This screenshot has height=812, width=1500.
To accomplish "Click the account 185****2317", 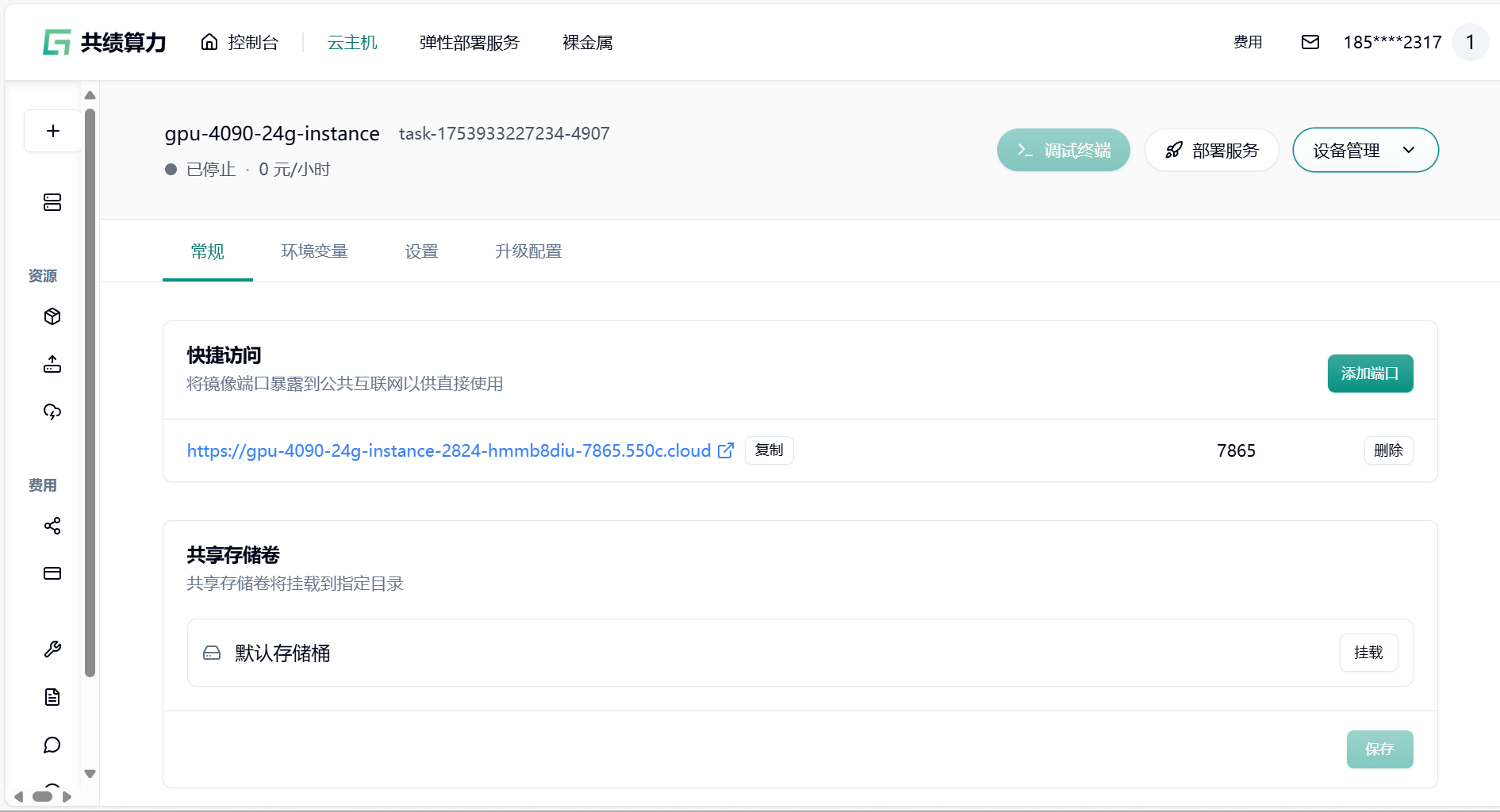I will pyautogui.click(x=1392, y=42).
